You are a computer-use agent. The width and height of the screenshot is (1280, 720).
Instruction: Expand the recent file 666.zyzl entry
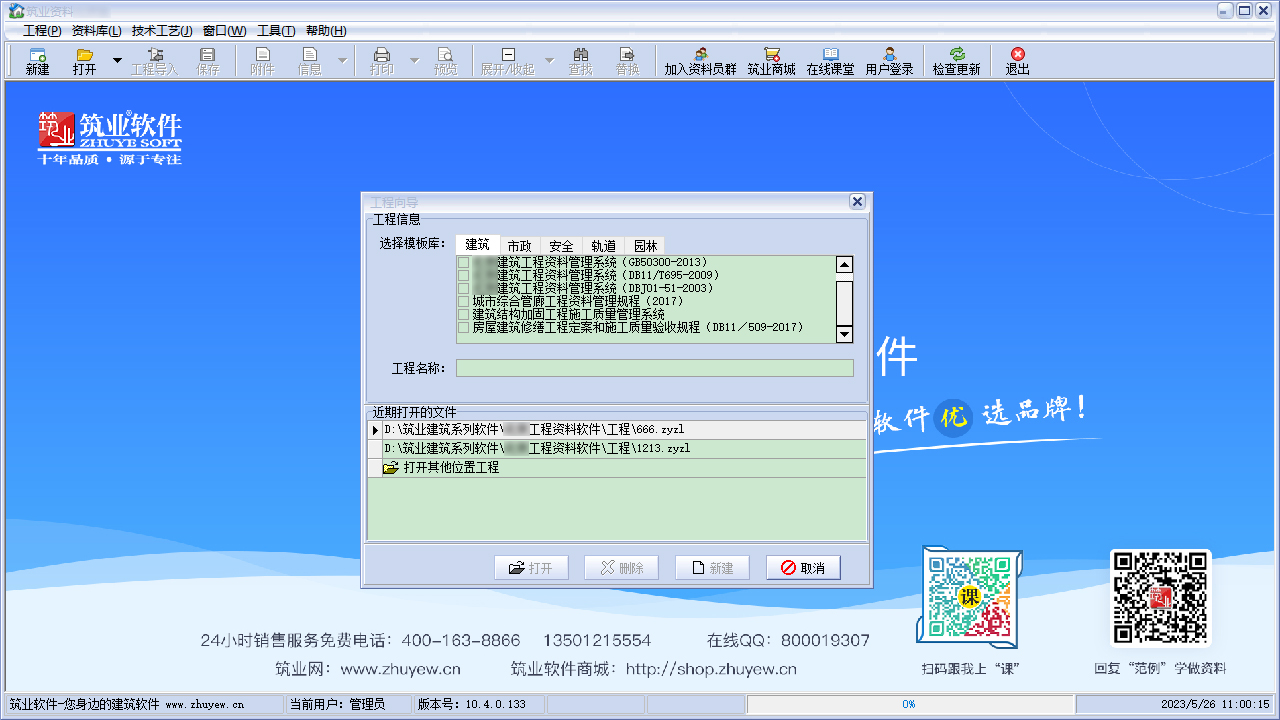coord(376,429)
